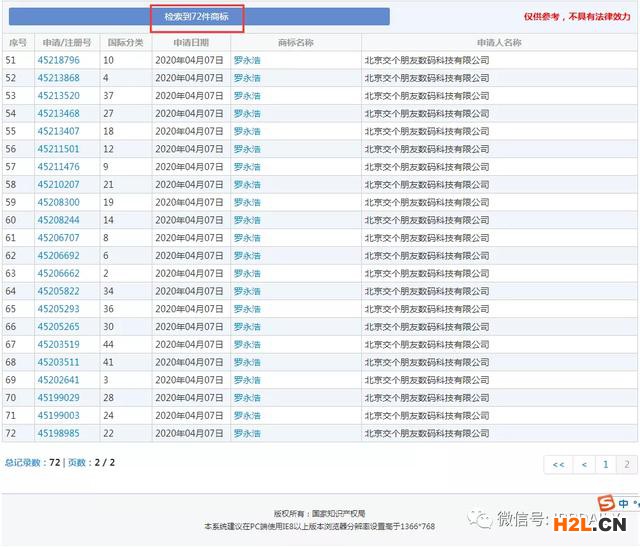Jump to page 1 of results
Viewport: 640px width, 547px height.
point(605,465)
